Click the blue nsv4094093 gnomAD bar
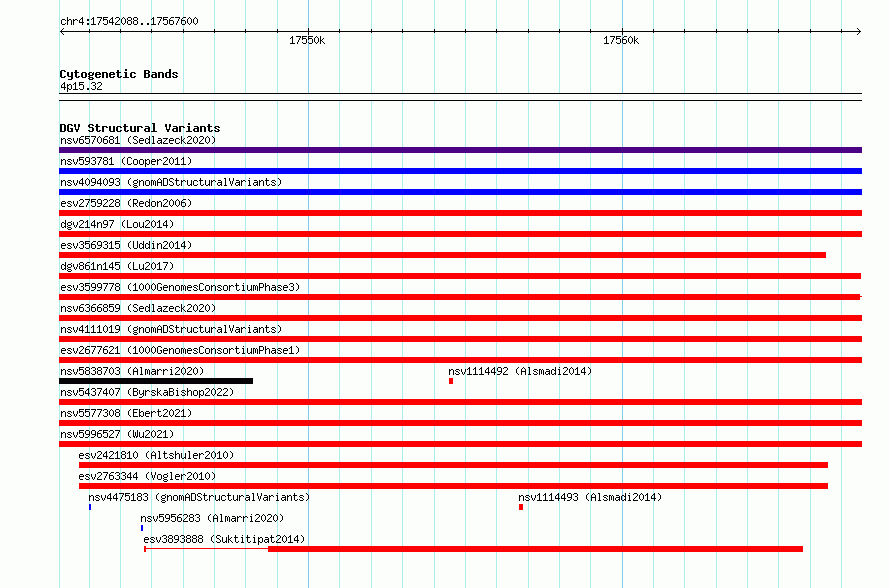The height and width of the screenshot is (588, 890). pos(460,192)
